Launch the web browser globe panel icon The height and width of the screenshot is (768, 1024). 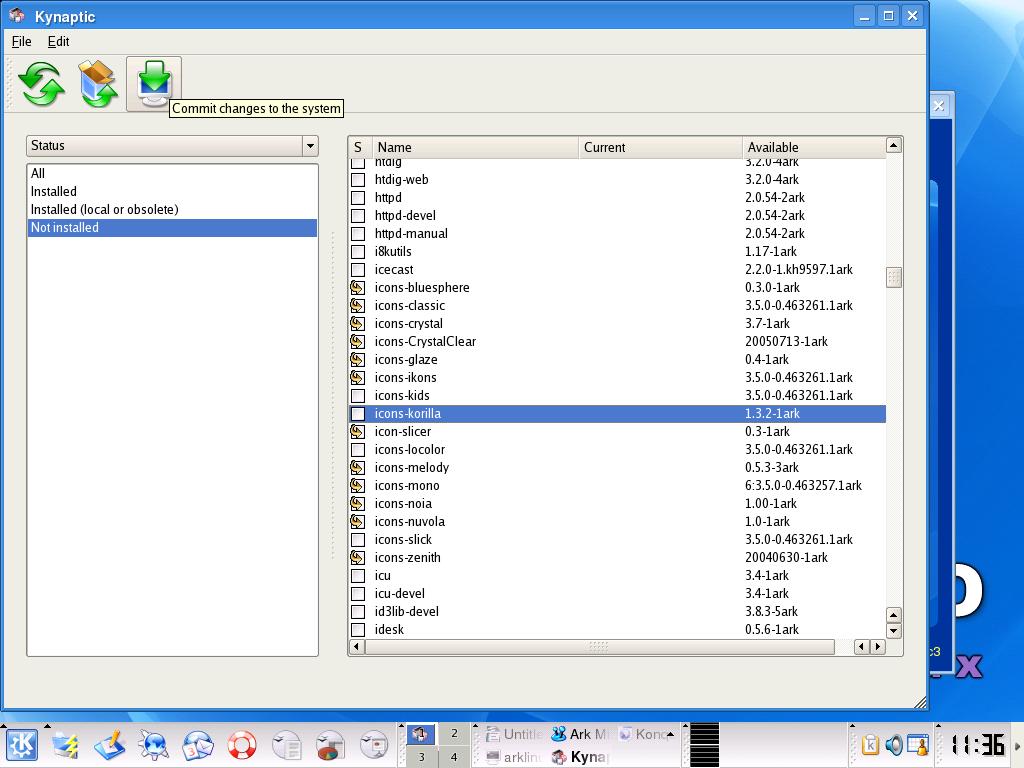(x=153, y=745)
